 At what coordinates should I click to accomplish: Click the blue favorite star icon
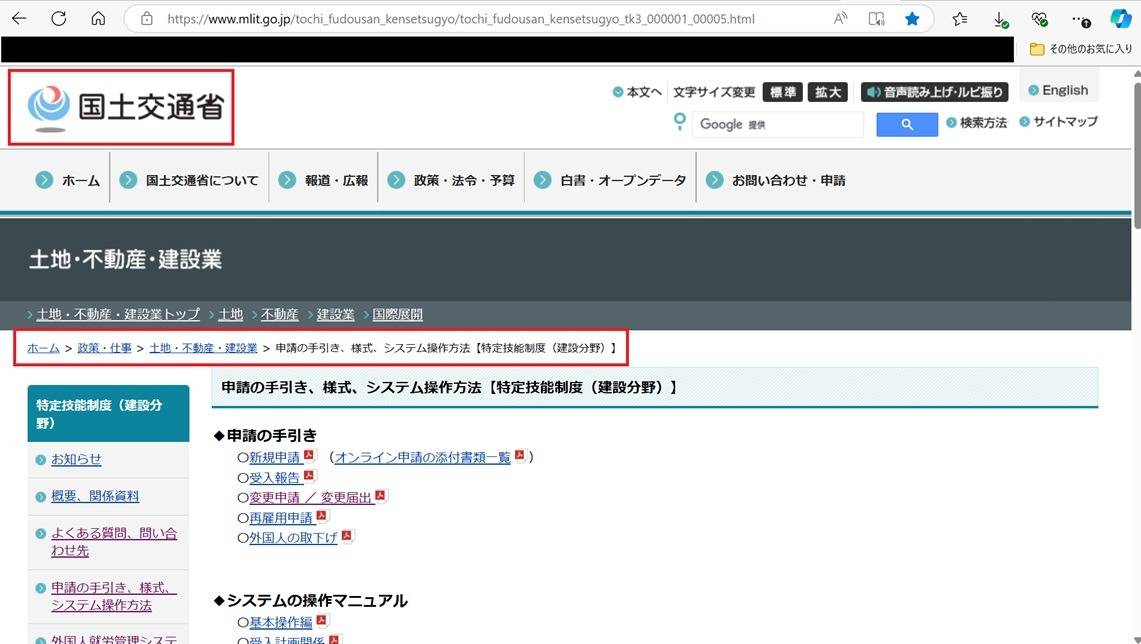tap(912, 18)
